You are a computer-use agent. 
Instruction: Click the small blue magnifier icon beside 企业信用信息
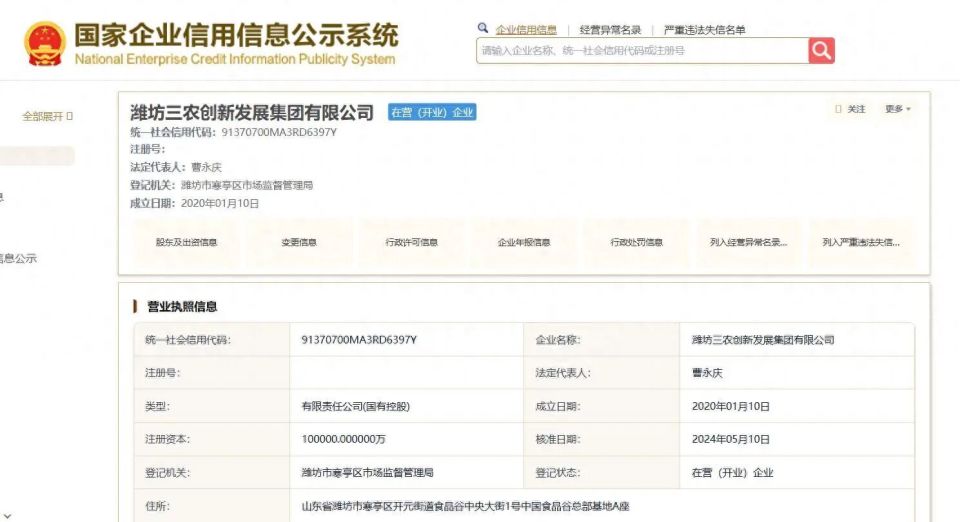coord(482,28)
